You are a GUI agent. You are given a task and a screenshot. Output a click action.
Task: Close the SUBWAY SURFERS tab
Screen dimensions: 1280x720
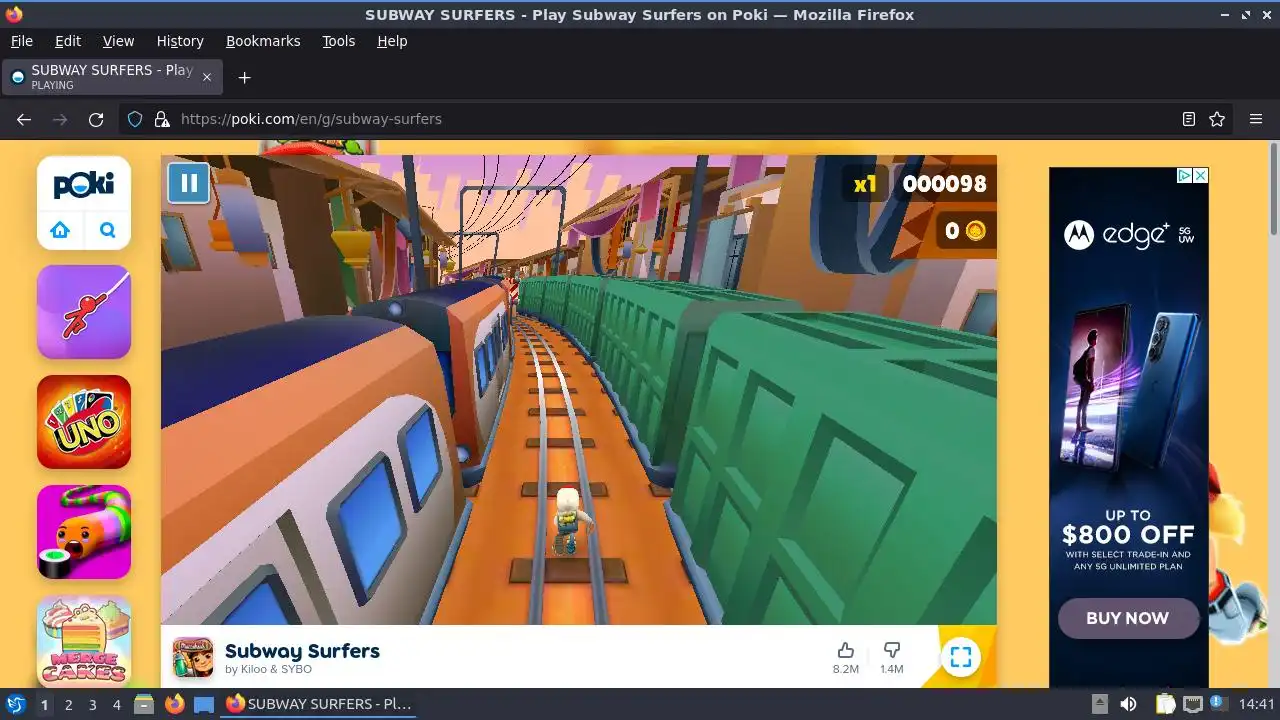pos(207,77)
